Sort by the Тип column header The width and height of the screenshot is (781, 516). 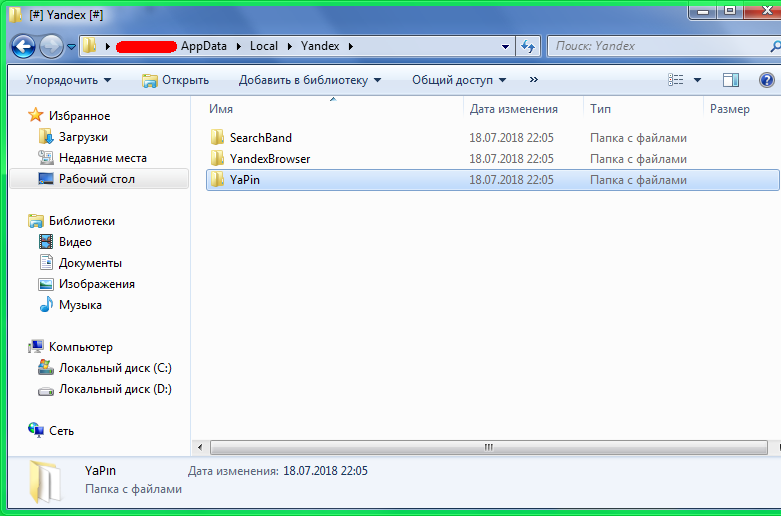pyautogui.click(x=600, y=109)
